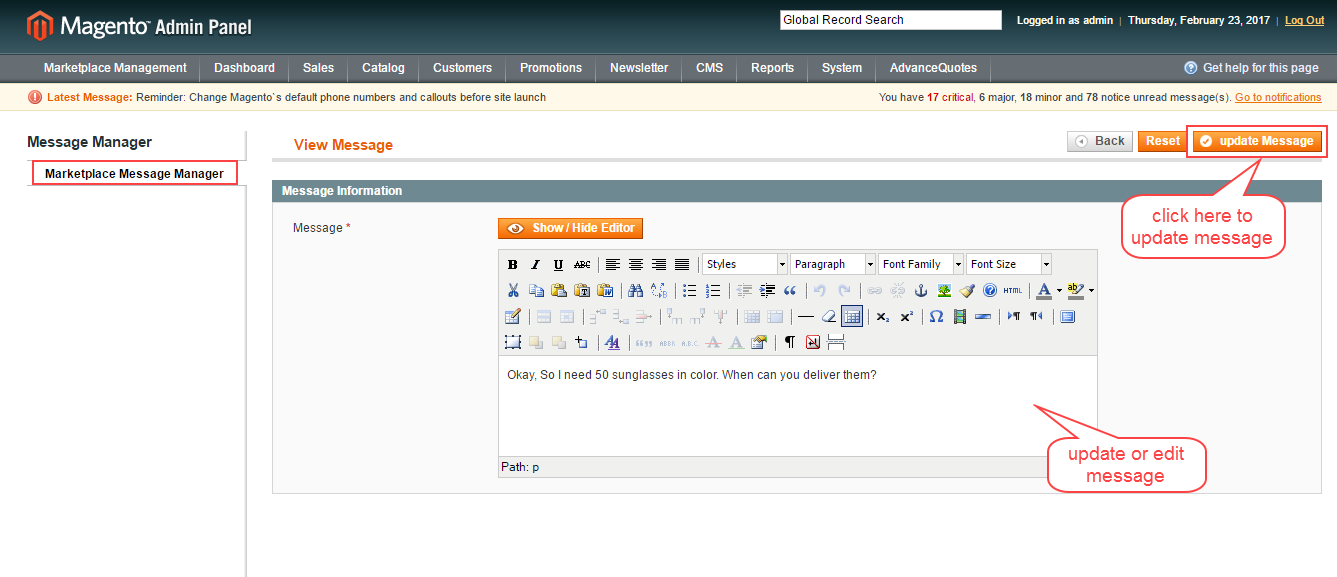
Task: Open the Dashboard menu
Action: coord(244,68)
